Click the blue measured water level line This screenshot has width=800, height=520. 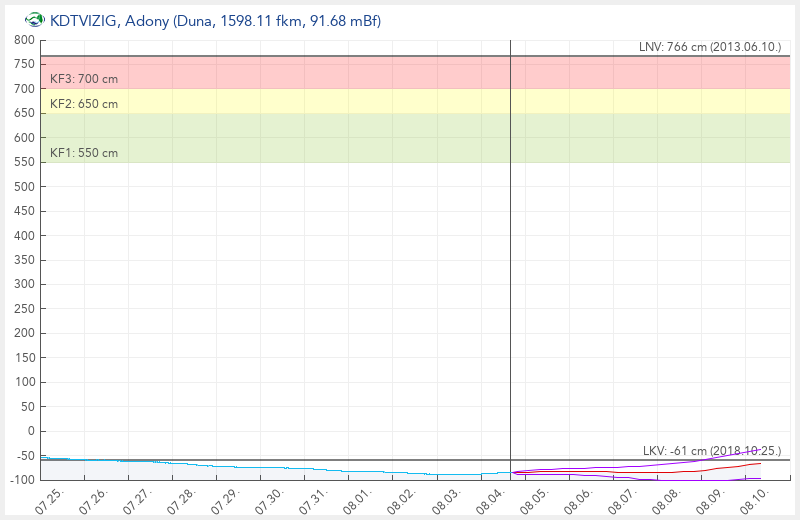point(276,467)
